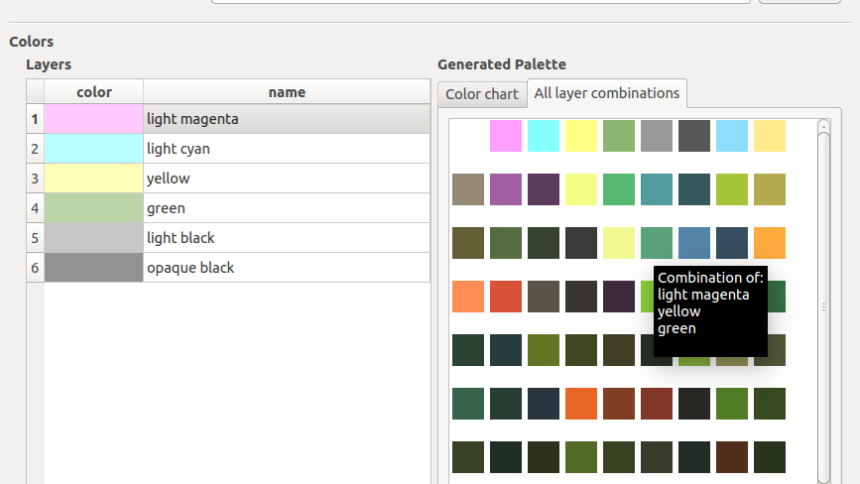Select the 'light cyan' layer name cell
Image resolution: width=860 pixels, height=484 pixels.
tap(287, 149)
